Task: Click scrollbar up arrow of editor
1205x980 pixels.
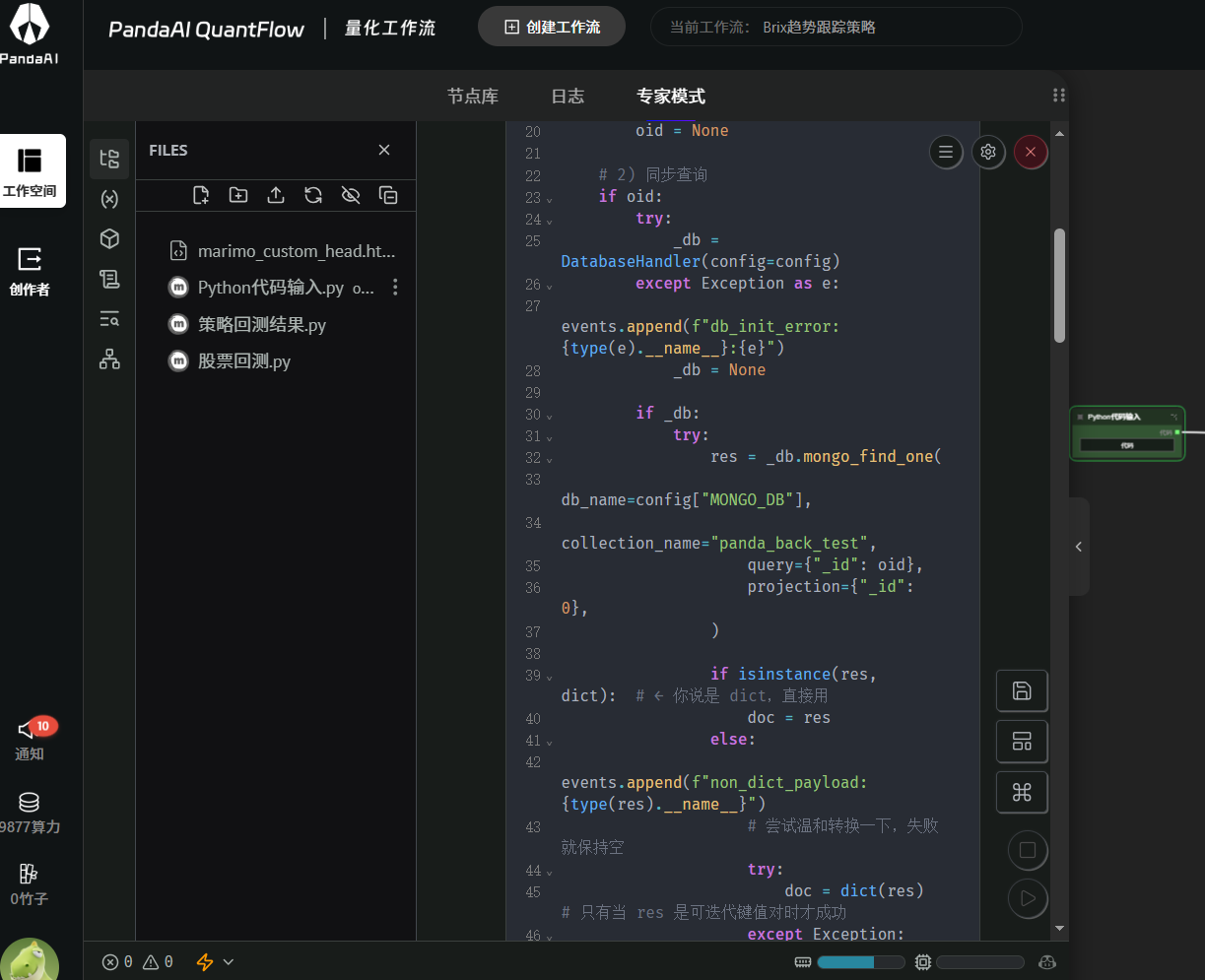Action: pos(1059,133)
